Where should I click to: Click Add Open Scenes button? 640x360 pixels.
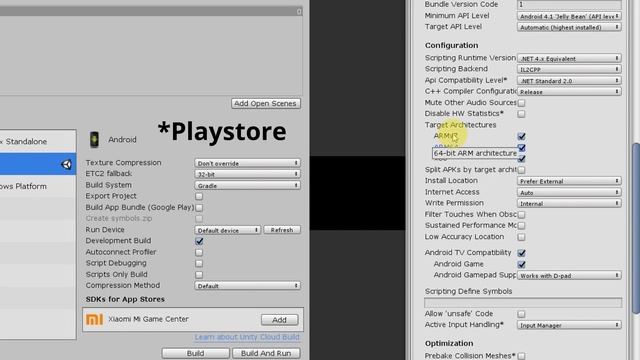click(x=266, y=104)
